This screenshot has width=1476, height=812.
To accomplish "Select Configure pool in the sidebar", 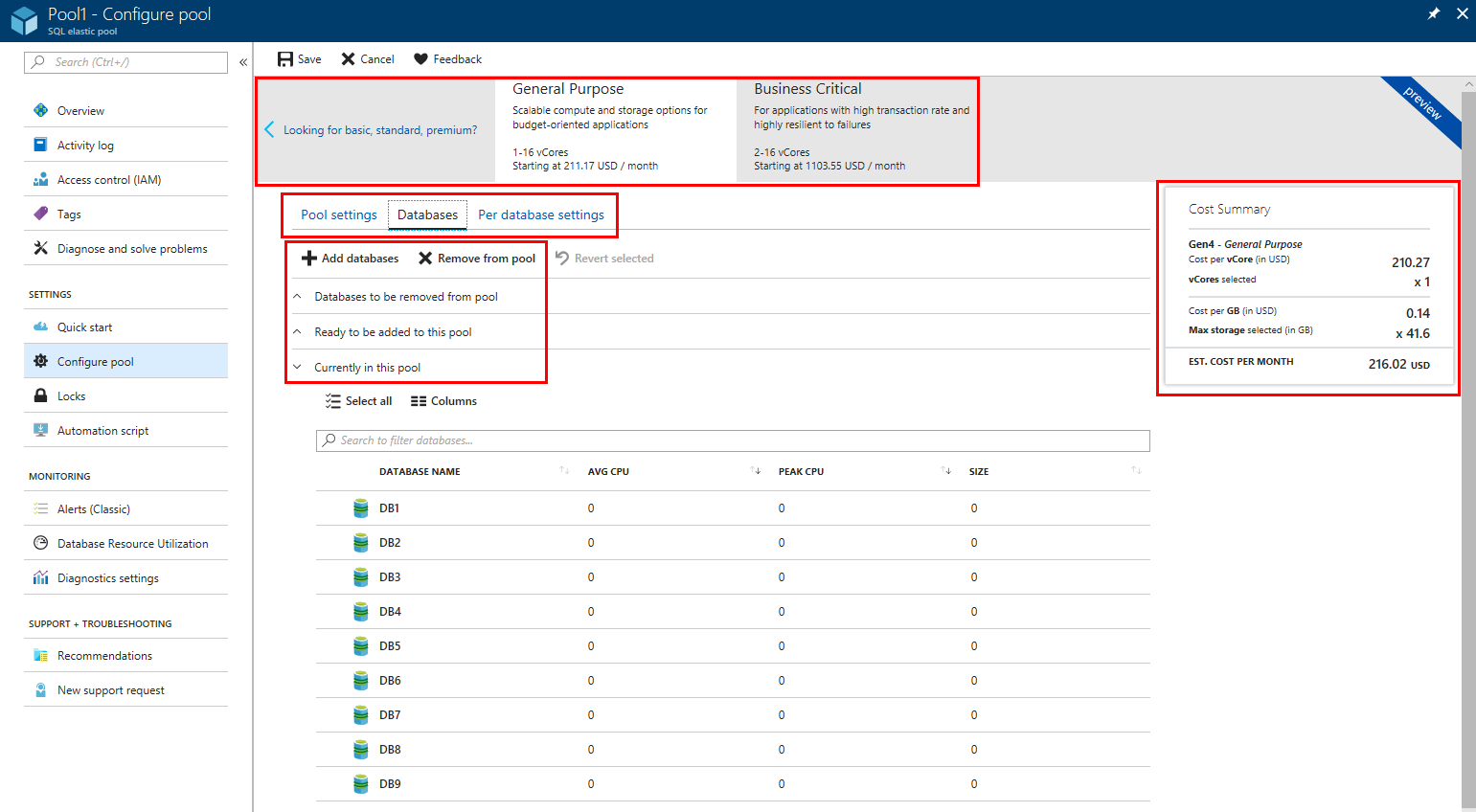I will coord(125,361).
